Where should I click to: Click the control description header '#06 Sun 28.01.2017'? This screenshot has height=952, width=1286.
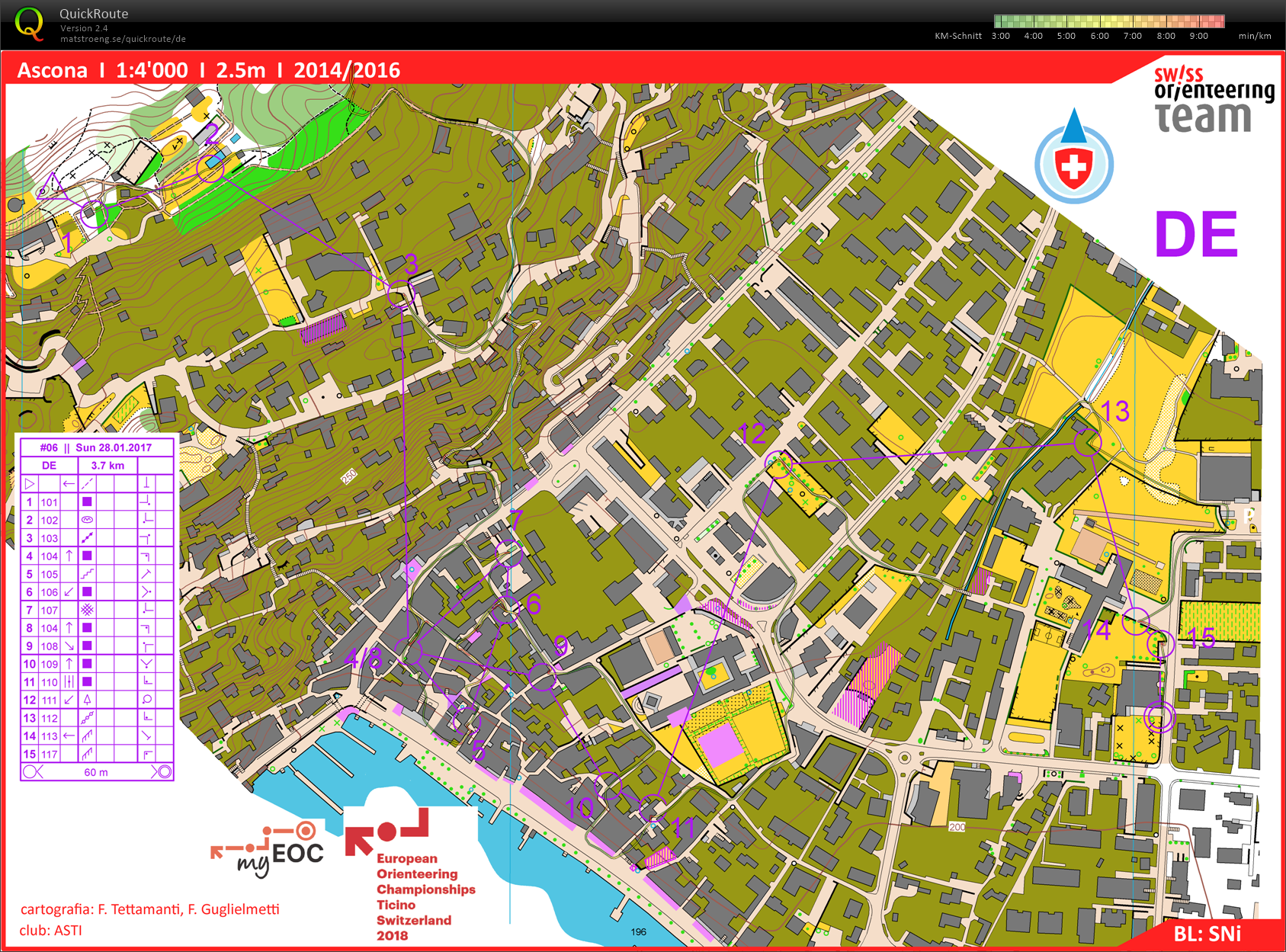96,447
